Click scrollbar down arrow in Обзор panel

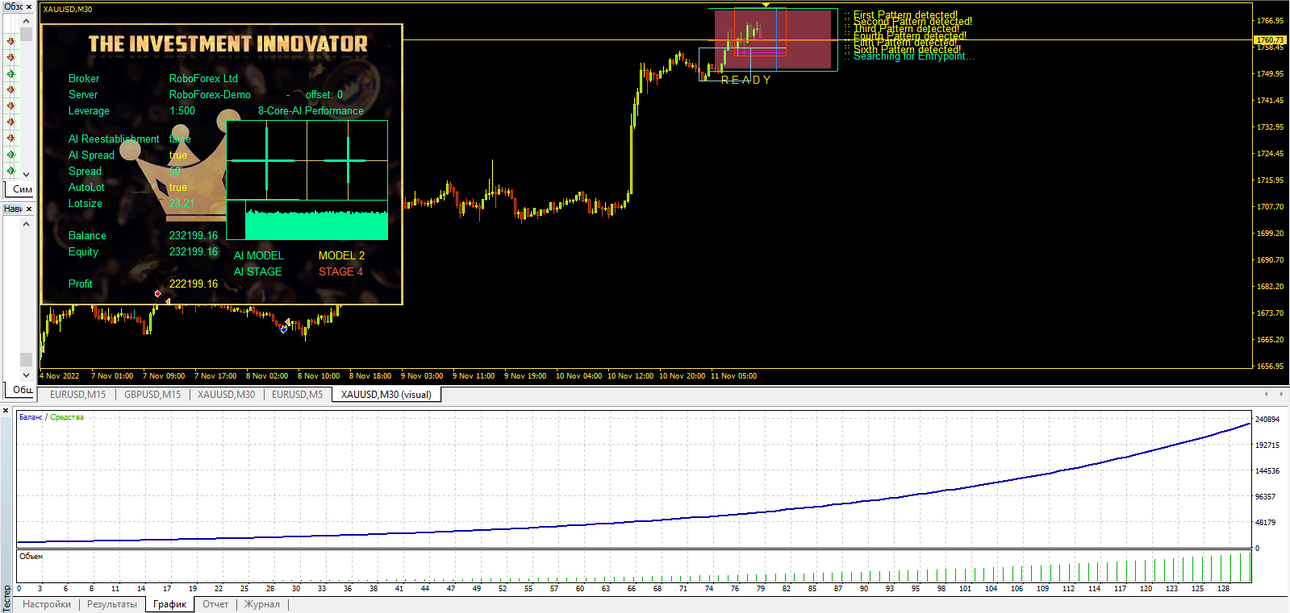pos(27,174)
